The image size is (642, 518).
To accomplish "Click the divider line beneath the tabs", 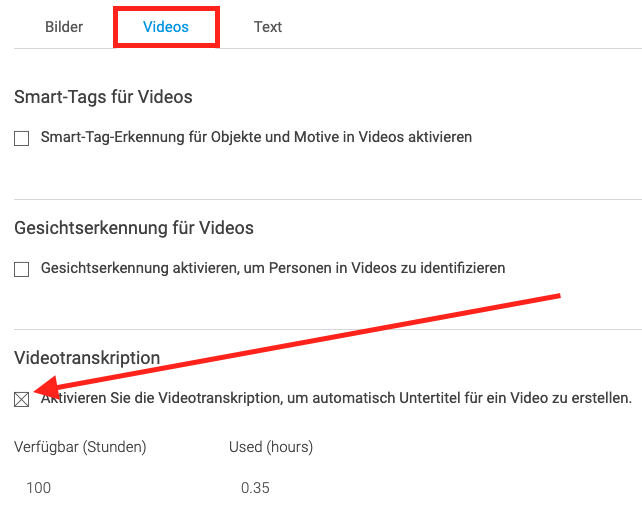I will 328,48.
